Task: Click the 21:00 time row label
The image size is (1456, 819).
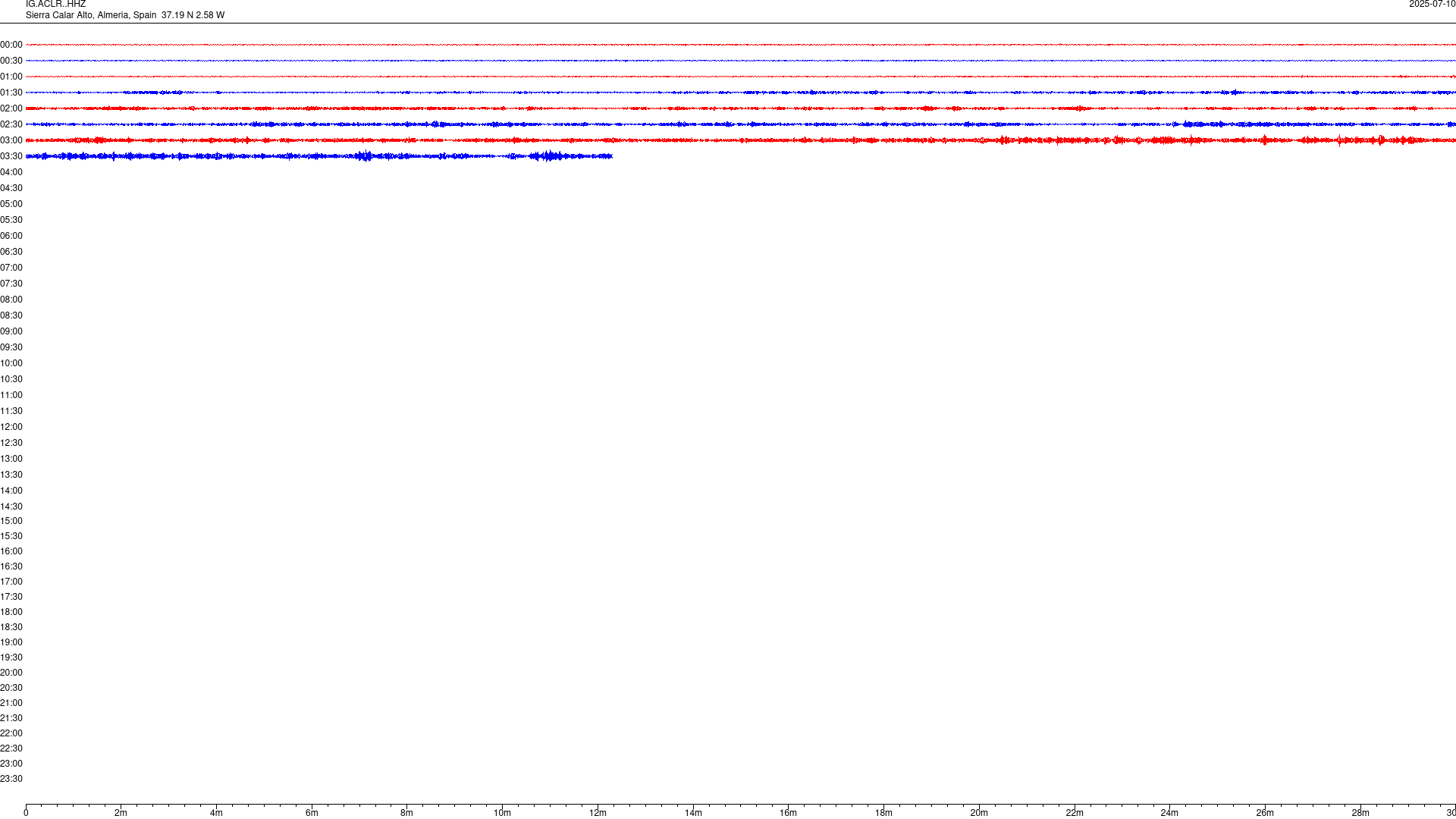Action: [x=11, y=703]
